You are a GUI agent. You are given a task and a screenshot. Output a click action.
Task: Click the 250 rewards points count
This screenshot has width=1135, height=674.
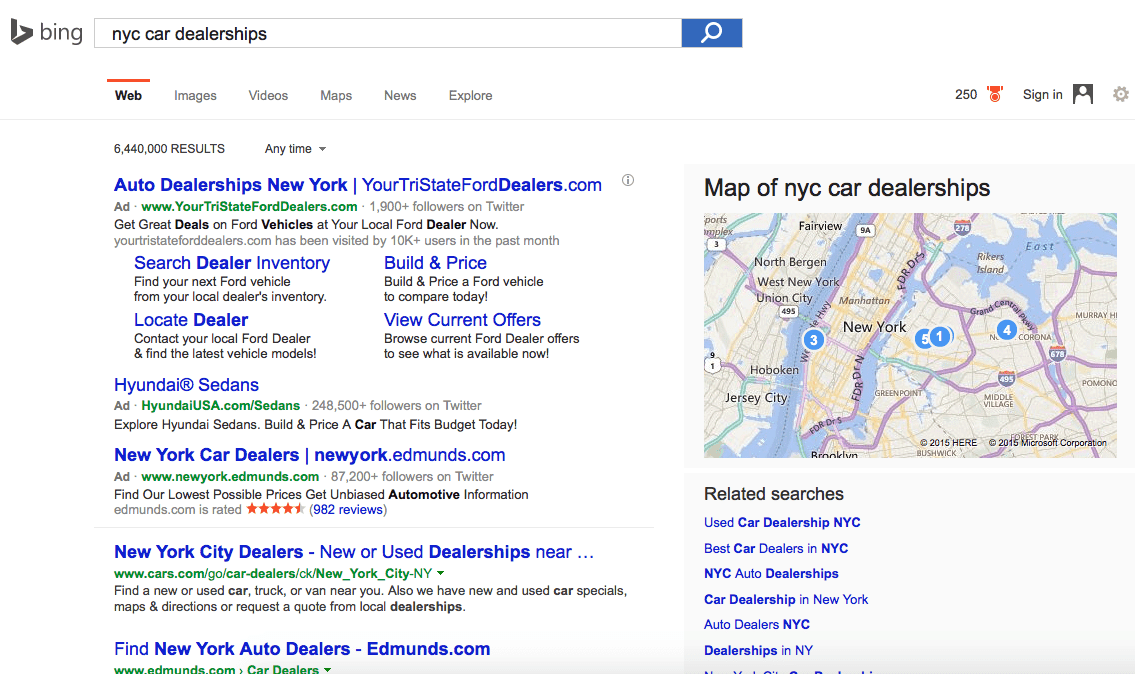click(966, 94)
